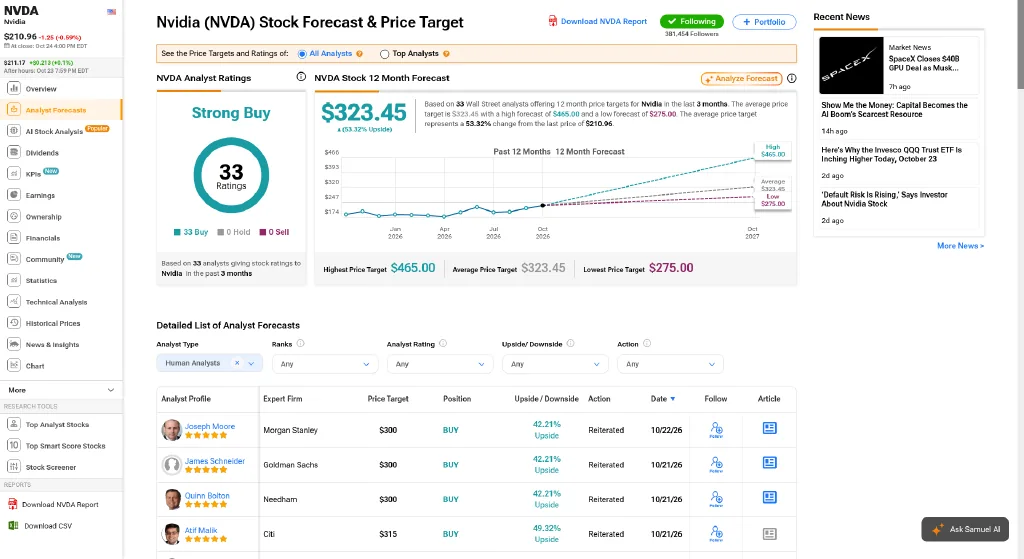Open Top Smart Score Stocks icon
1024x559 pixels.
tap(13, 445)
